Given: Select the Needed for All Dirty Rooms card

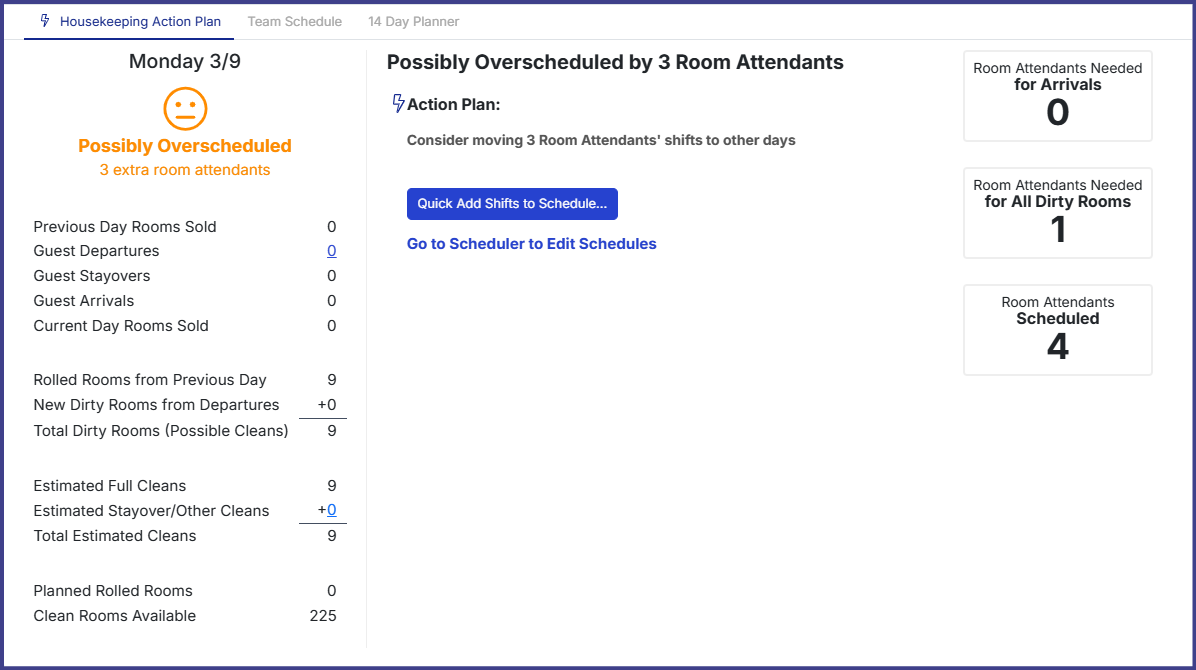Looking at the screenshot, I should coord(1057,213).
